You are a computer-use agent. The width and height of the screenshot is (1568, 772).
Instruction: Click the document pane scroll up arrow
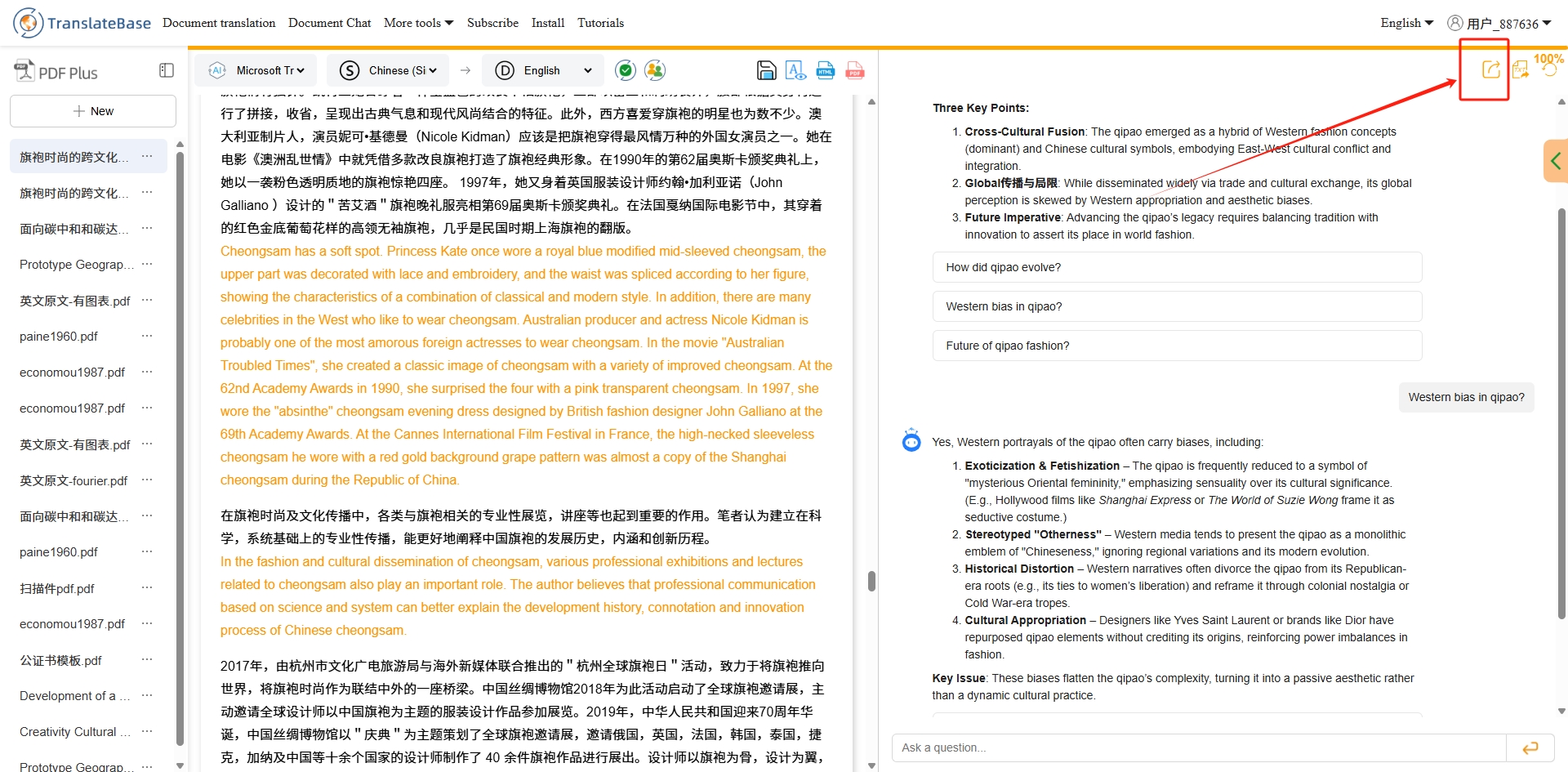click(871, 102)
